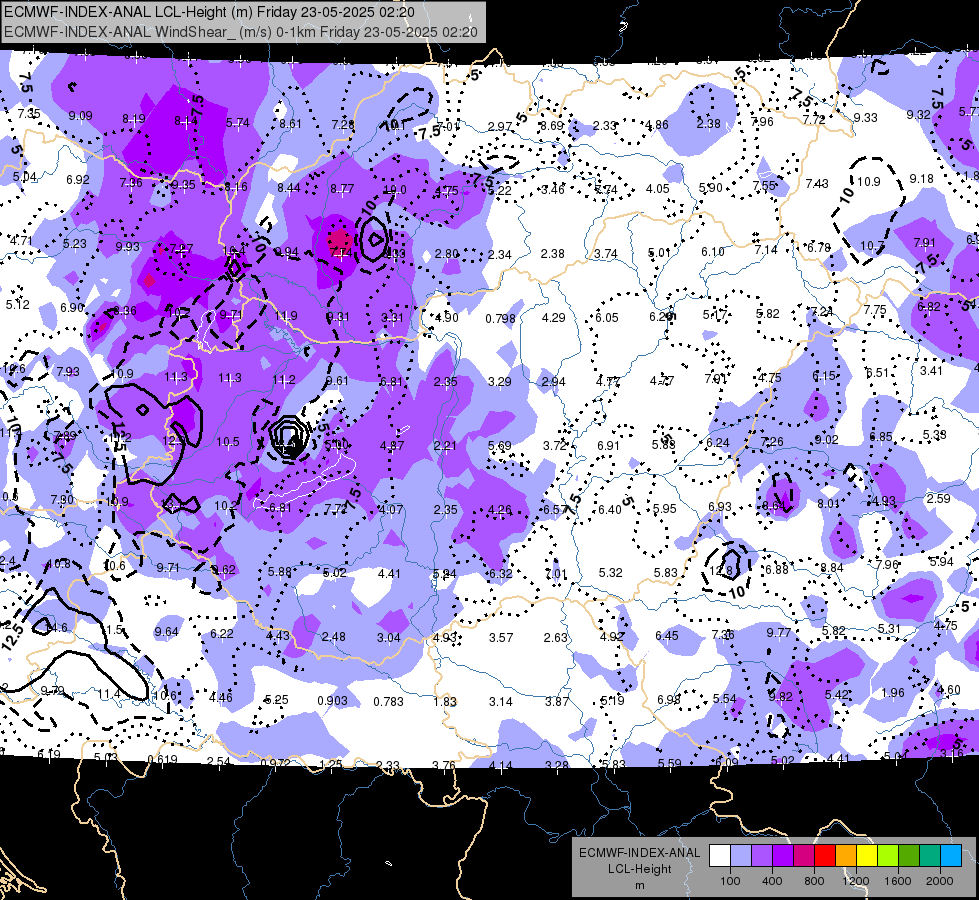Click the grid value 0.783
The width and height of the screenshot is (979, 900).
[x=388, y=702]
